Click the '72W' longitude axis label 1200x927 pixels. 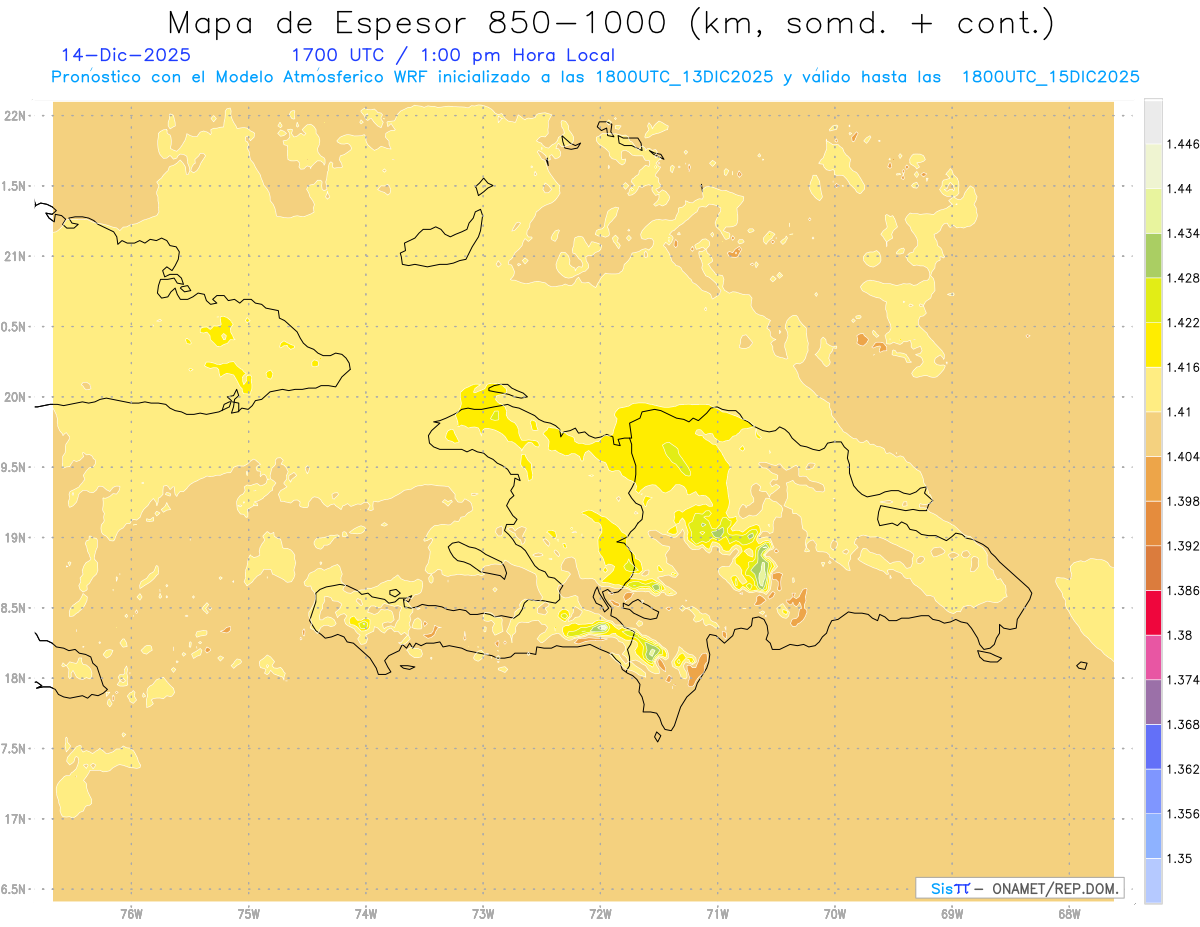tap(600, 915)
